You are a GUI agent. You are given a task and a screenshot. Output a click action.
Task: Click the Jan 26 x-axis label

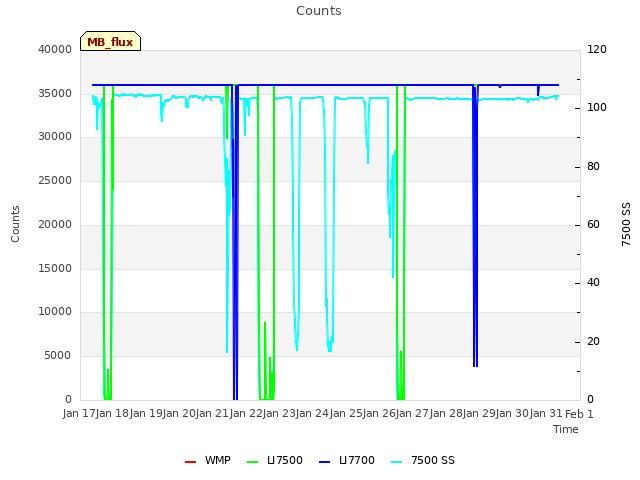(379, 413)
